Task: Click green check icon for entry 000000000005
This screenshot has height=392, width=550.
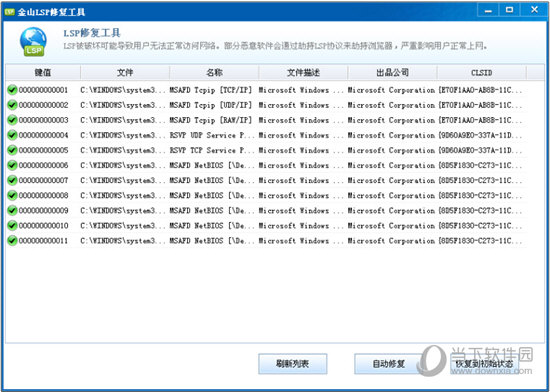Action: (12, 150)
